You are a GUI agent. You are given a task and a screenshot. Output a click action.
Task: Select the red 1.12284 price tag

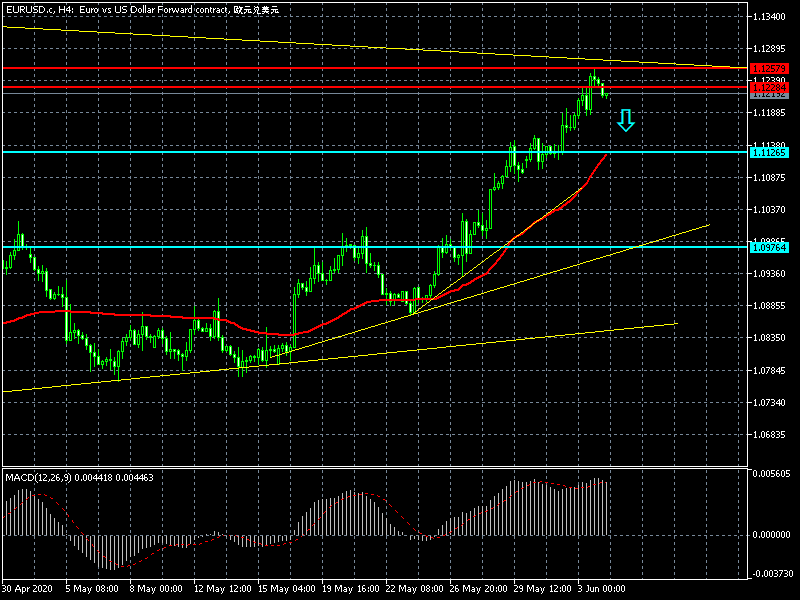tap(769, 88)
